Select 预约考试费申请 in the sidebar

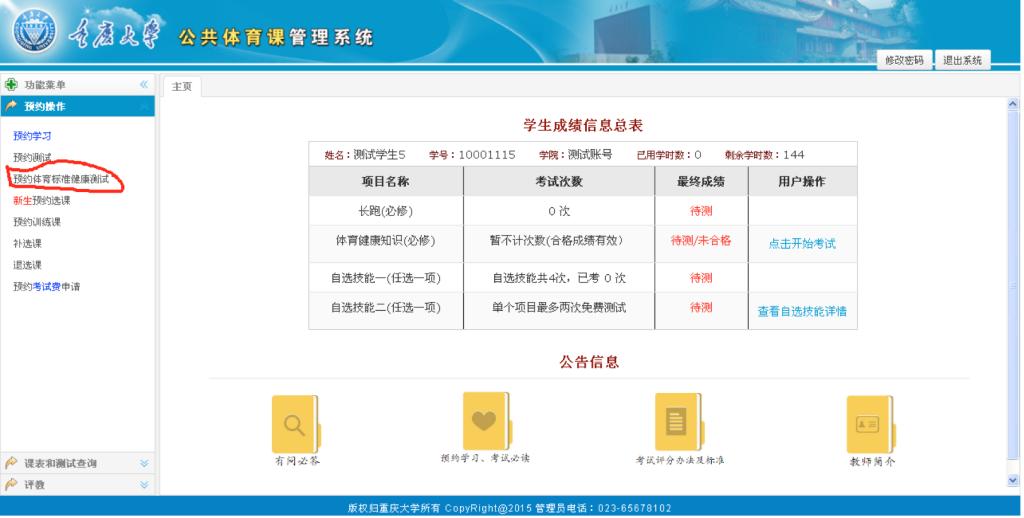click(x=46, y=287)
